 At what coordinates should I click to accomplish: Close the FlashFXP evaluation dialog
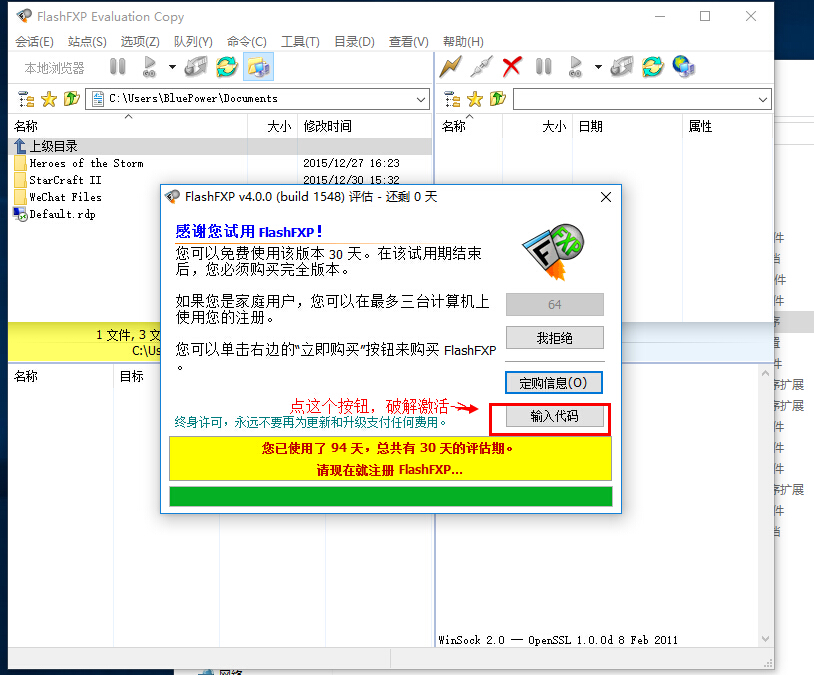point(605,197)
